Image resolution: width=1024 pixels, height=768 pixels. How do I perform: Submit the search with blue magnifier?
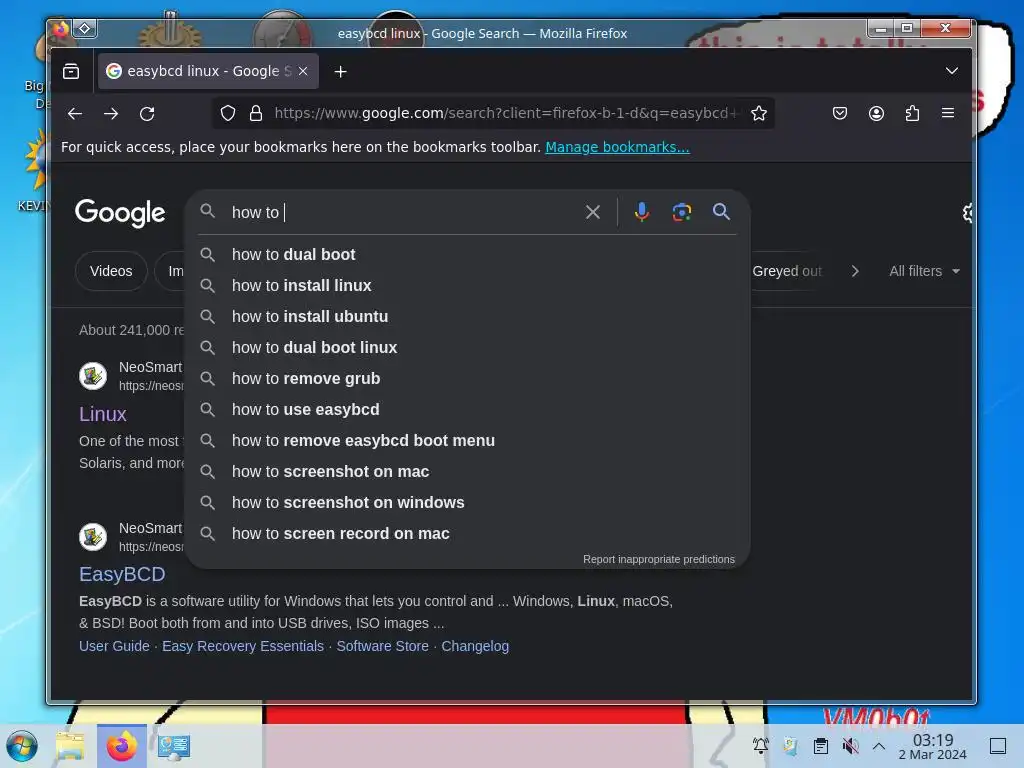(721, 212)
